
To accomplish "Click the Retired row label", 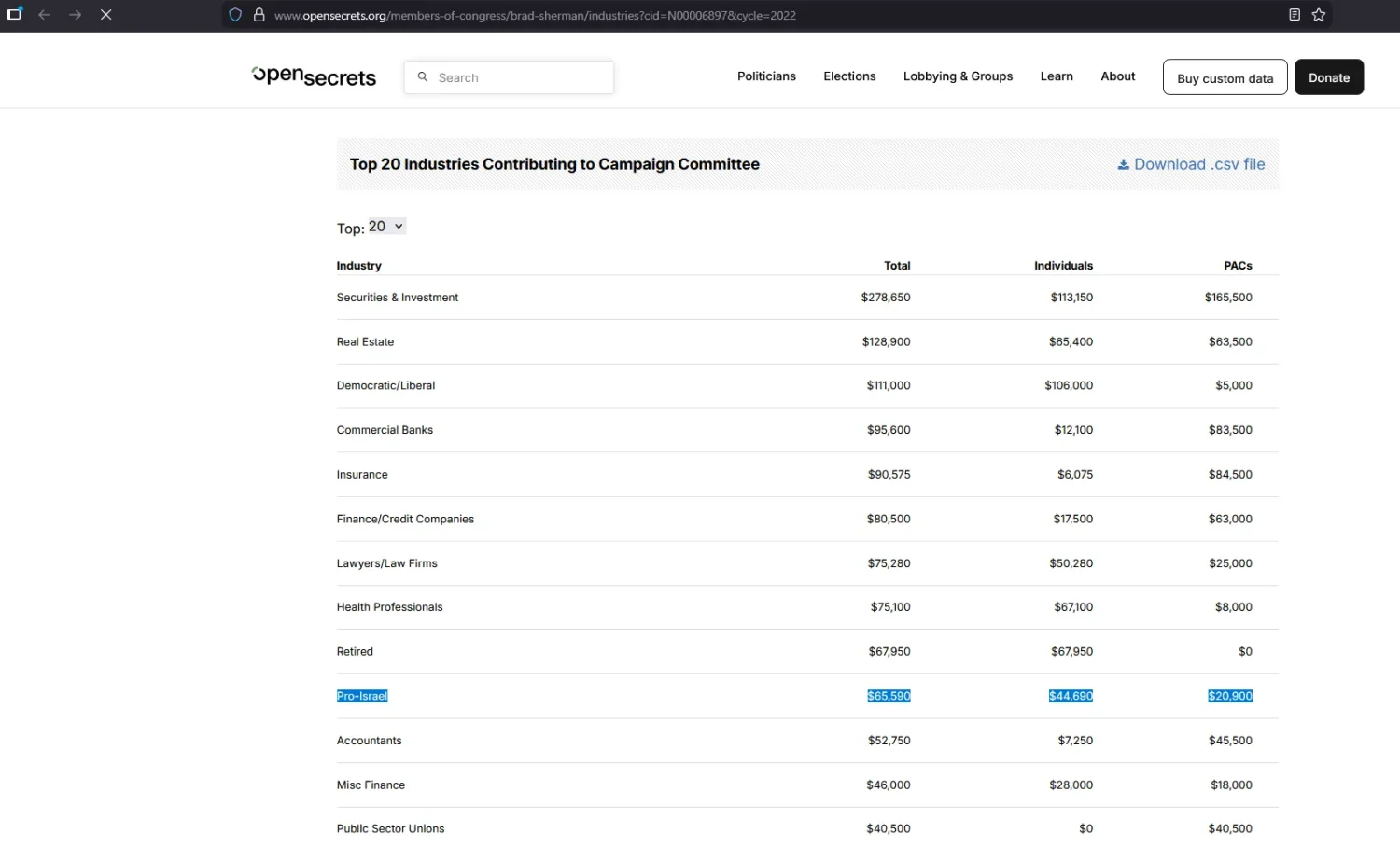I will [x=355, y=652].
